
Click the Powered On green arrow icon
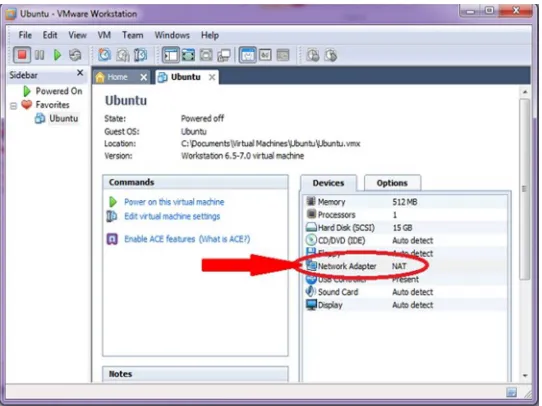pyautogui.click(x=27, y=91)
